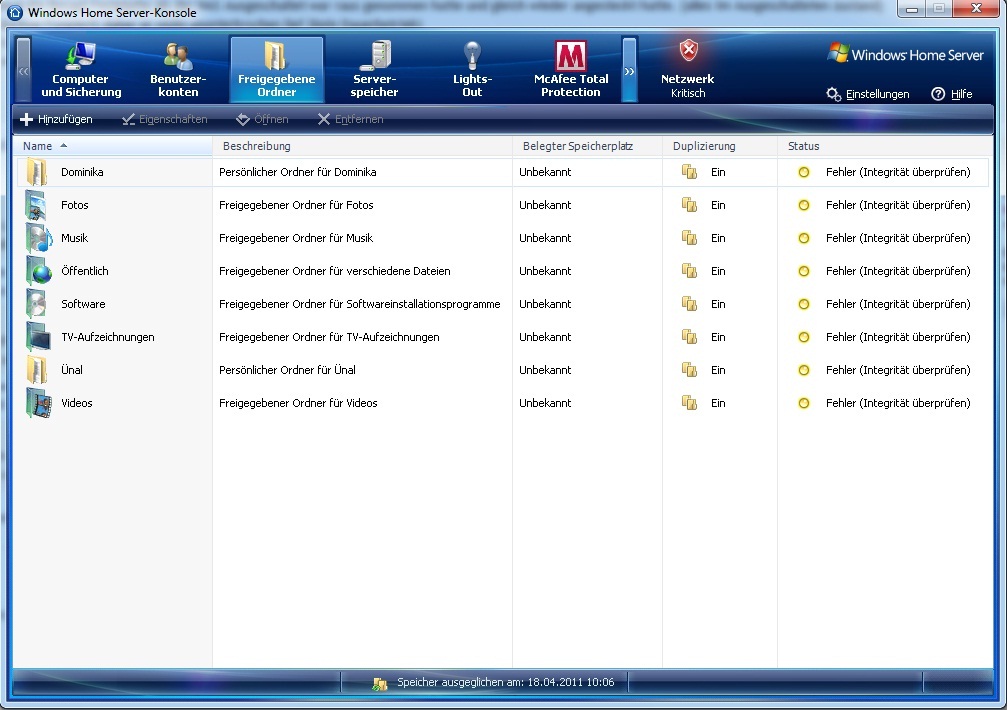Image resolution: width=1007 pixels, height=710 pixels.
Task: Sort by the Status column header
Action: pyautogui.click(x=885, y=146)
